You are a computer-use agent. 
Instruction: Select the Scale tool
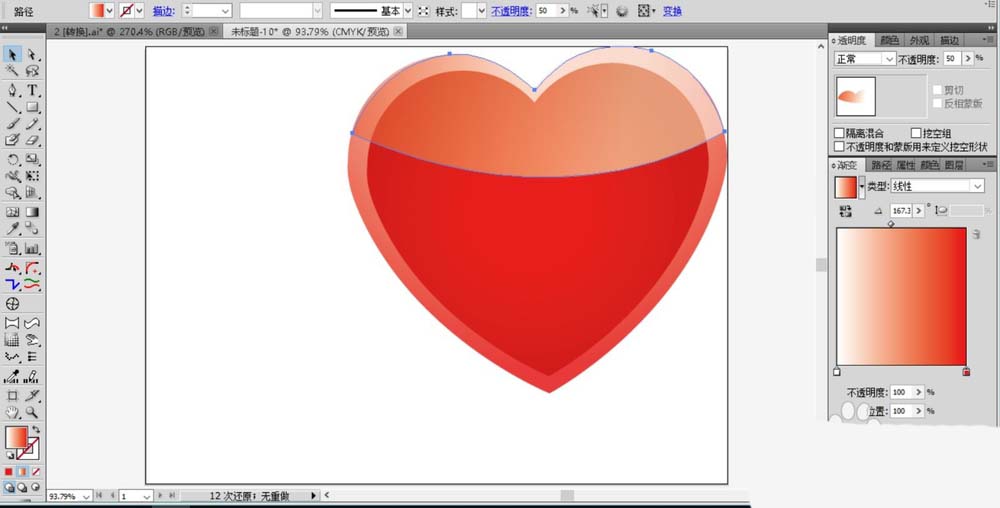pos(32,159)
